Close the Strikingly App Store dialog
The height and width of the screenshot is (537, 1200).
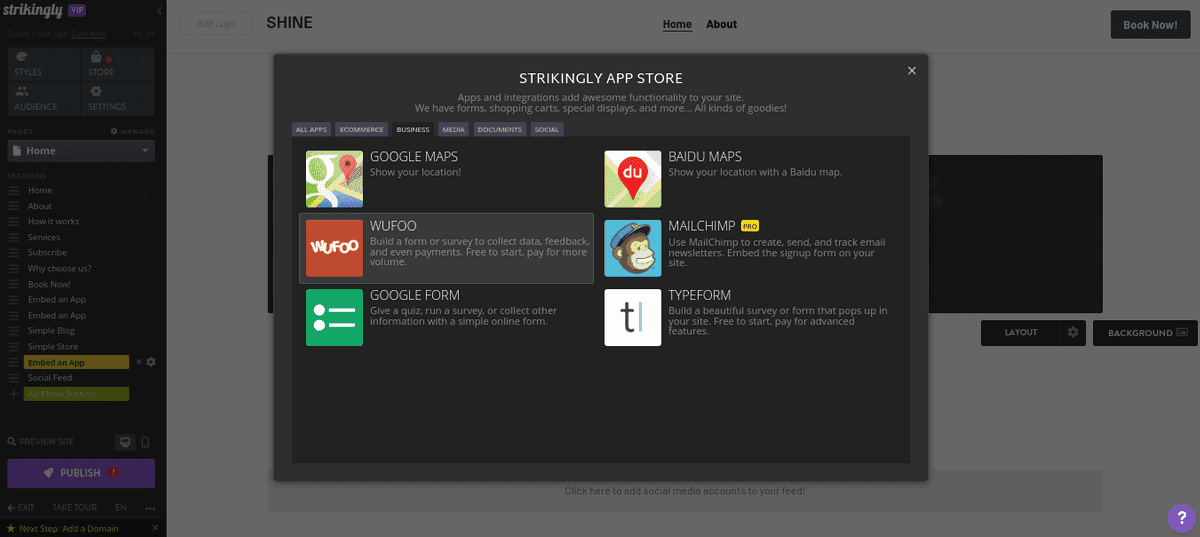point(911,70)
